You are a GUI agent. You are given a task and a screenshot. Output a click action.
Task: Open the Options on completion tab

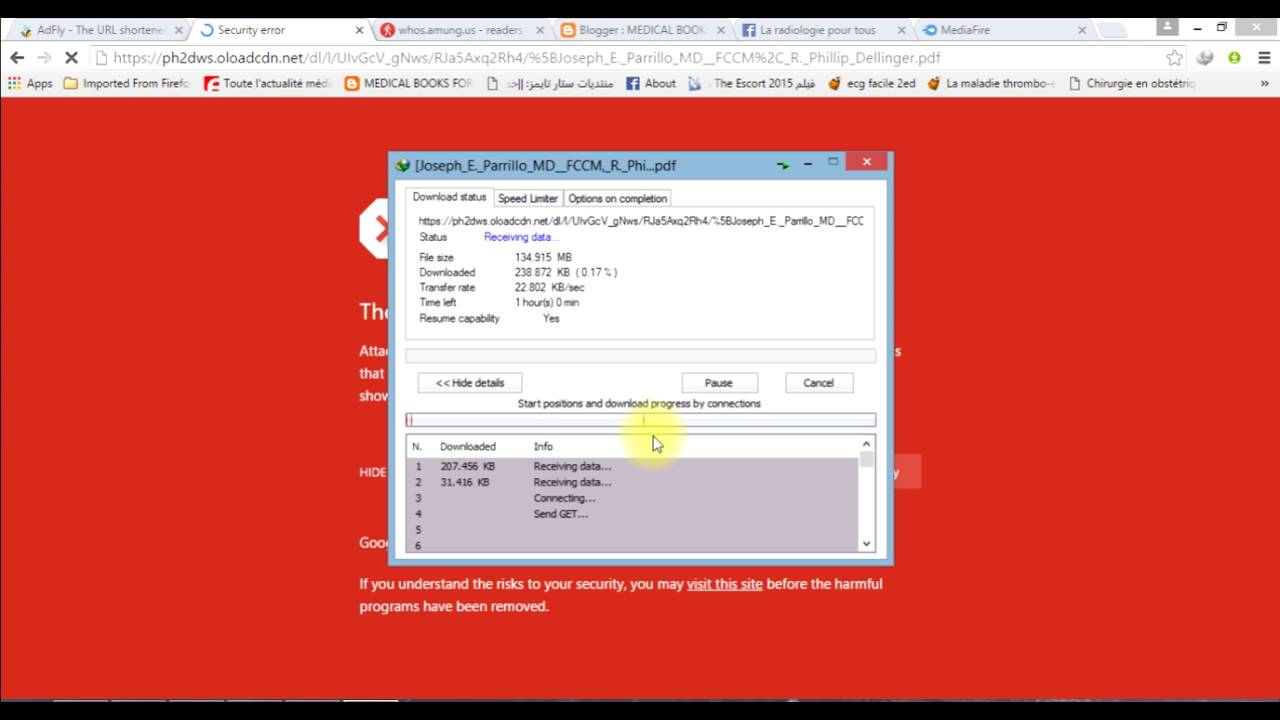[x=617, y=198]
